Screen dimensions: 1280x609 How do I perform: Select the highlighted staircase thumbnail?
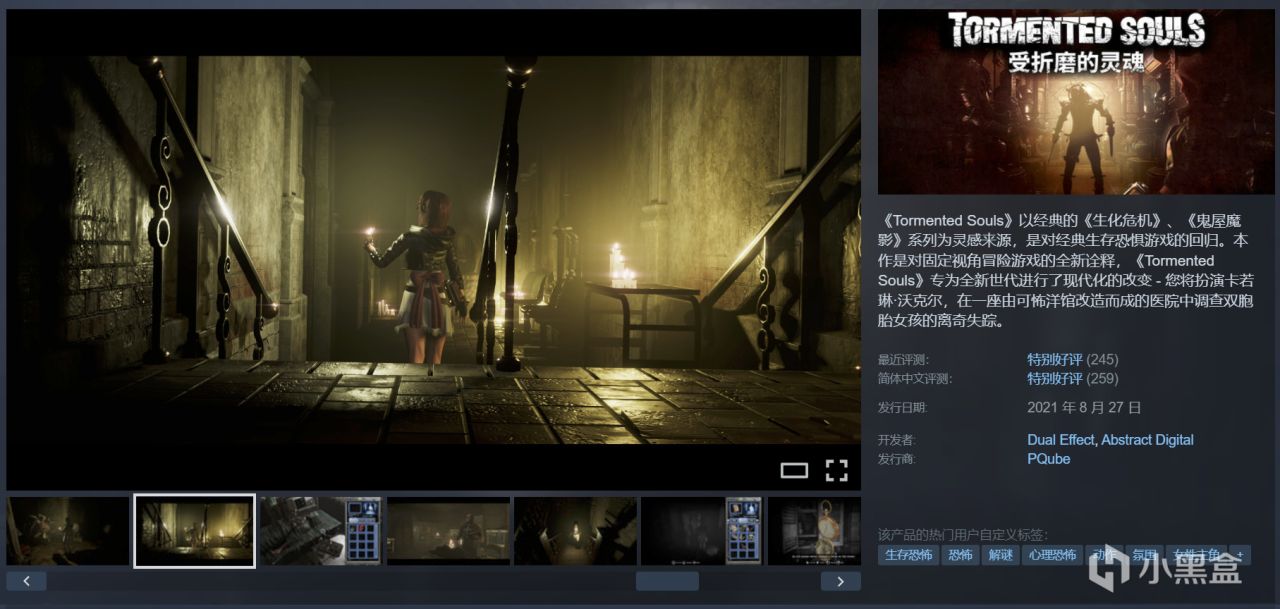pyautogui.click(x=194, y=531)
